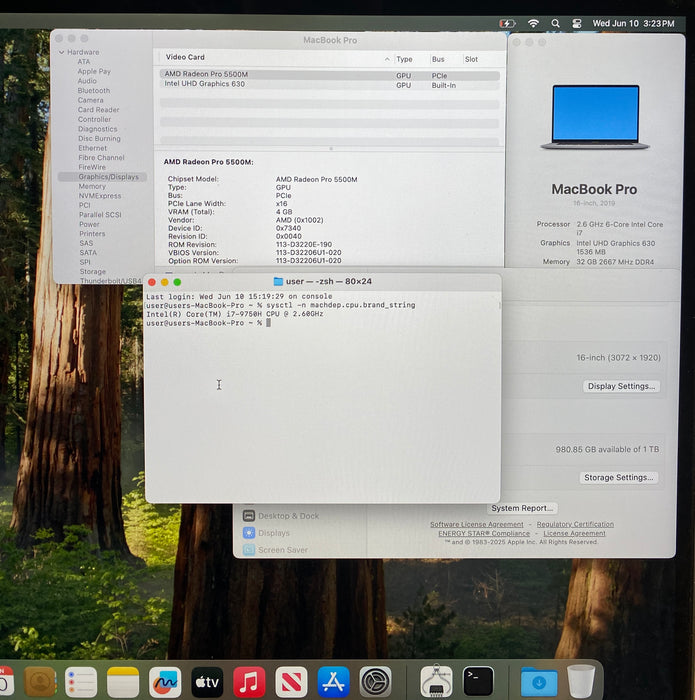Select Disc Burning in the sidebar
Viewport: 695px width, 700px height.
point(100,138)
